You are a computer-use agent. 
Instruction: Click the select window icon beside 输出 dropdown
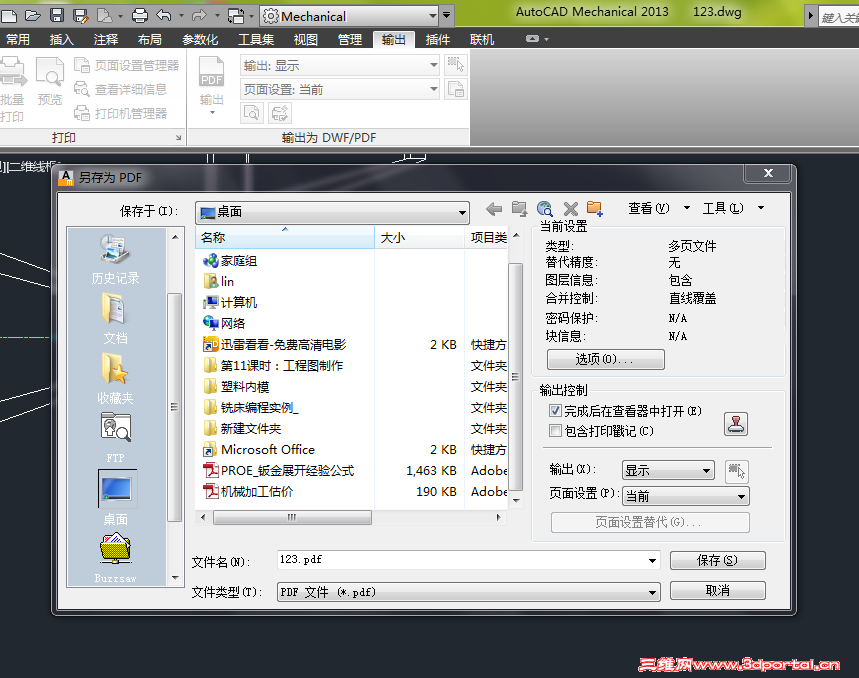click(x=736, y=472)
